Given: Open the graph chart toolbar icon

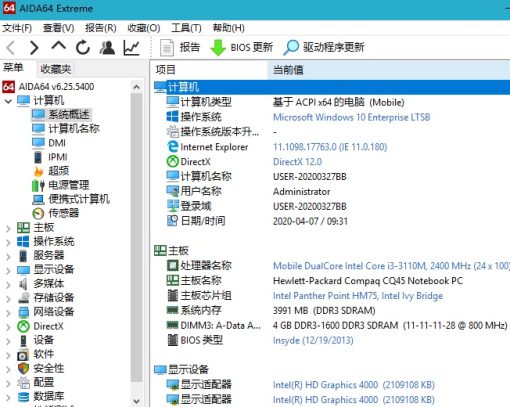Looking at the screenshot, I should click(131, 48).
